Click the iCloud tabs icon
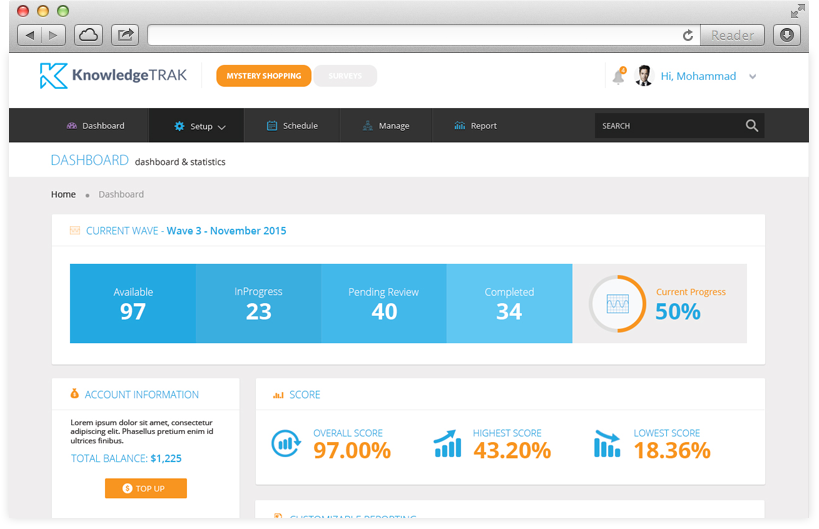This screenshot has width=819, height=529. [x=90, y=35]
